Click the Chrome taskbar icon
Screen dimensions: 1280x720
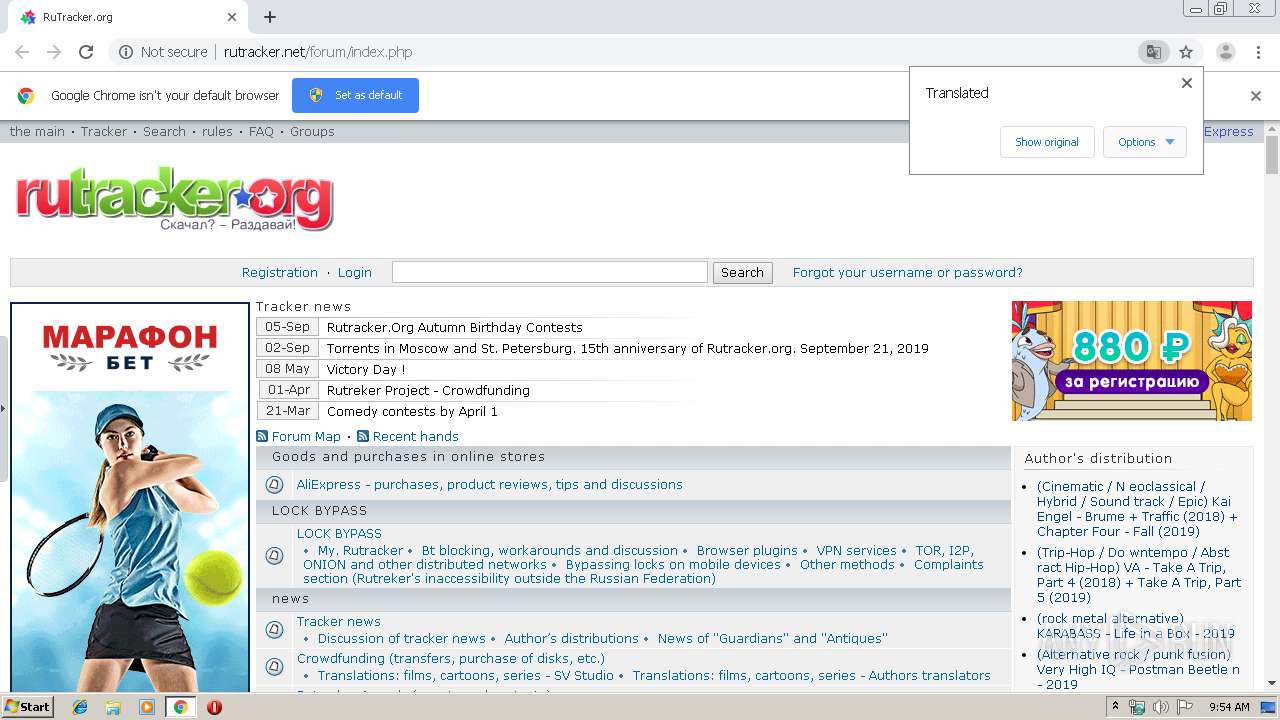180,707
